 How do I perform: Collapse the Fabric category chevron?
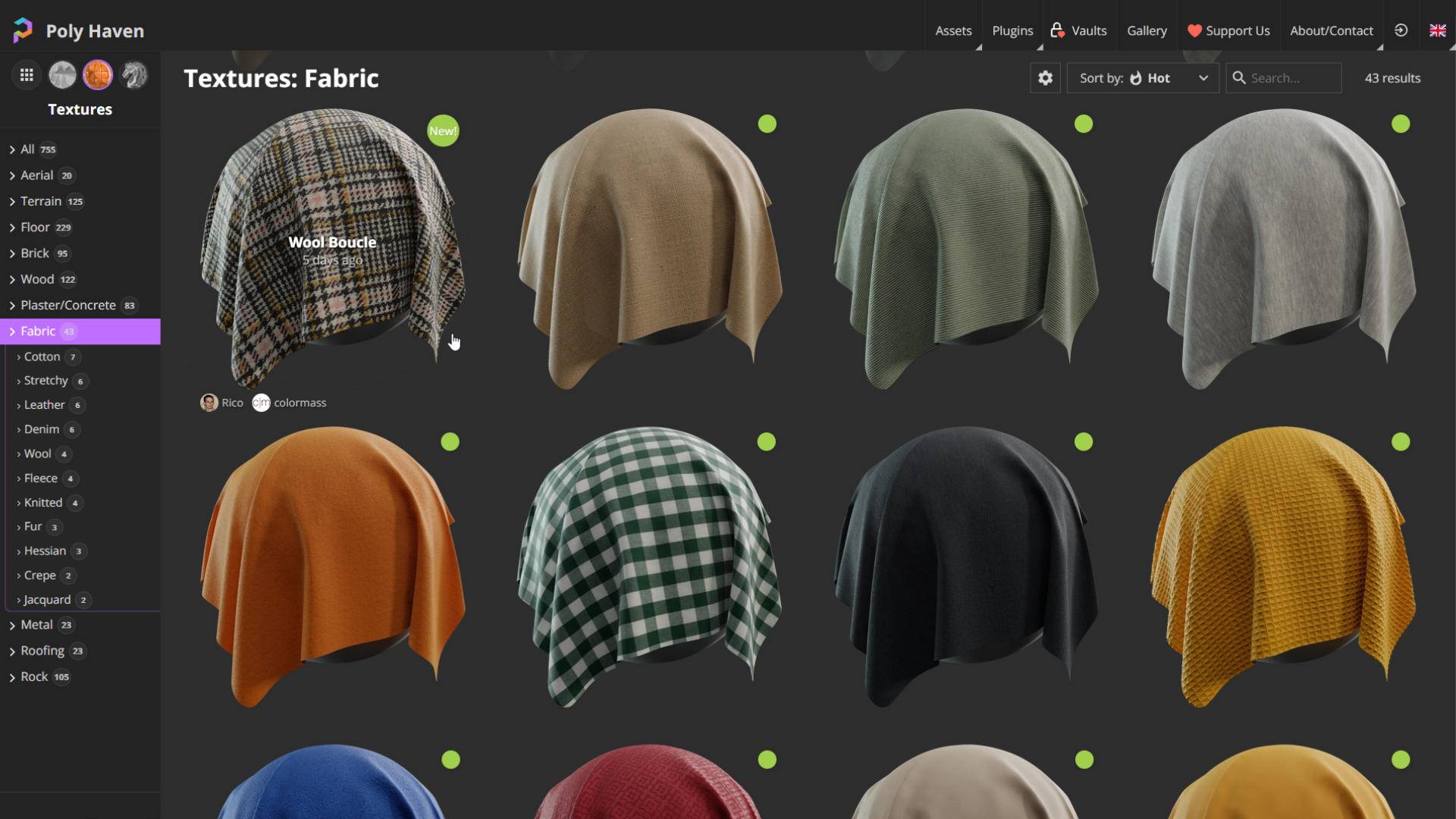click(x=12, y=331)
